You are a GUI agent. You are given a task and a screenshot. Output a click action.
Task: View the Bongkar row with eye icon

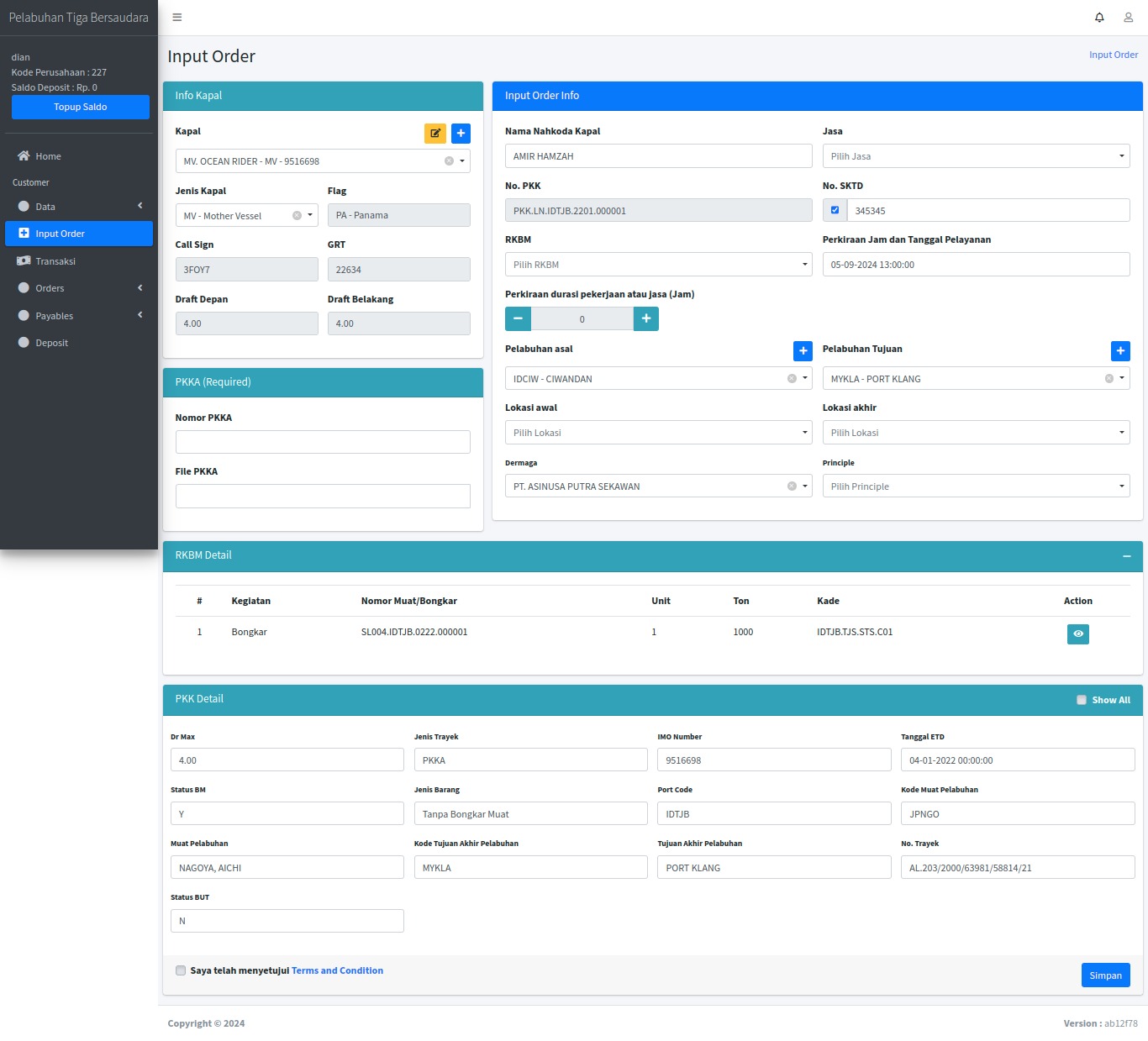(x=1077, y=634)
